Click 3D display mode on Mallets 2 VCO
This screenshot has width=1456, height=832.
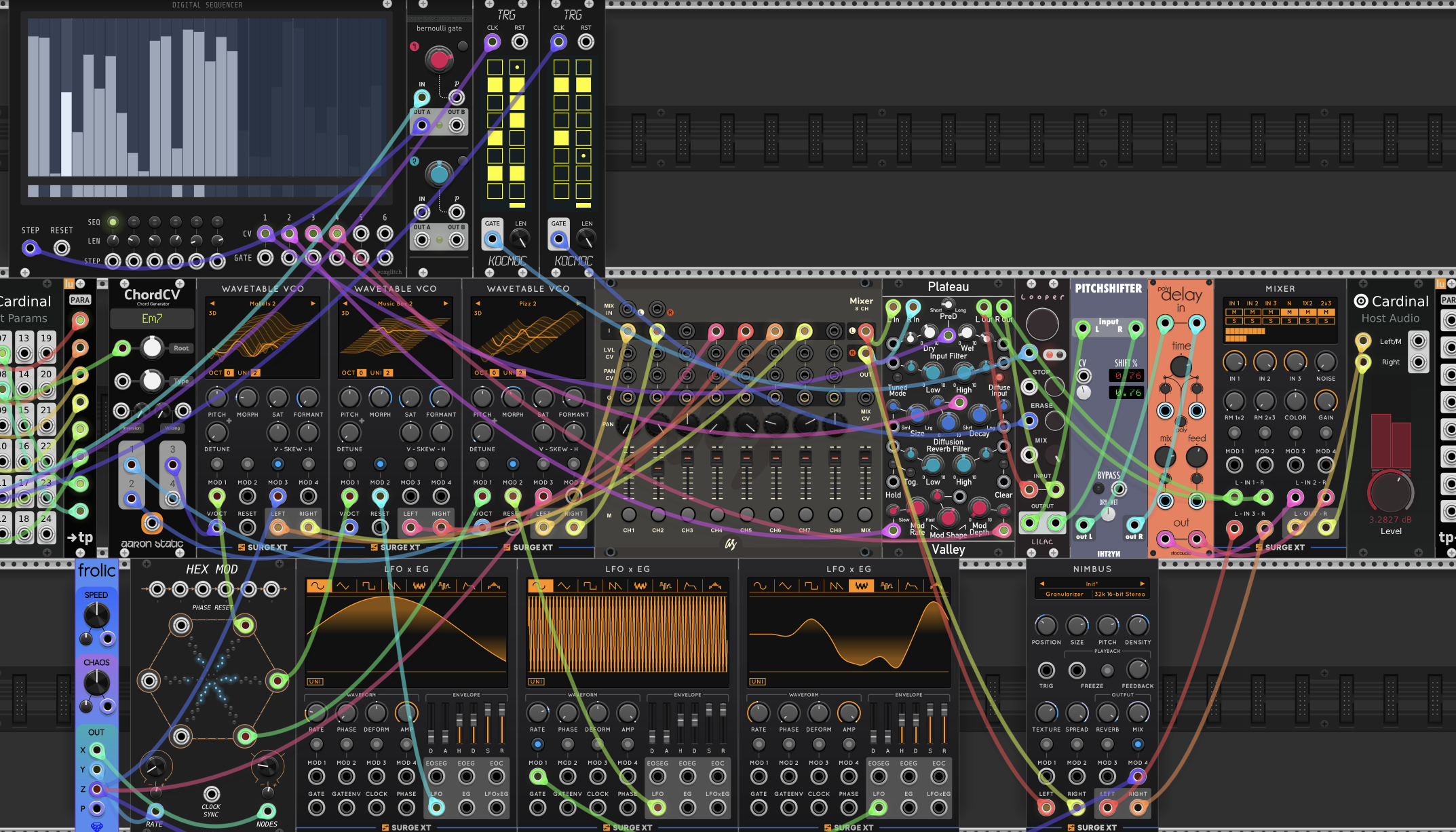click(x=212, y=313)
